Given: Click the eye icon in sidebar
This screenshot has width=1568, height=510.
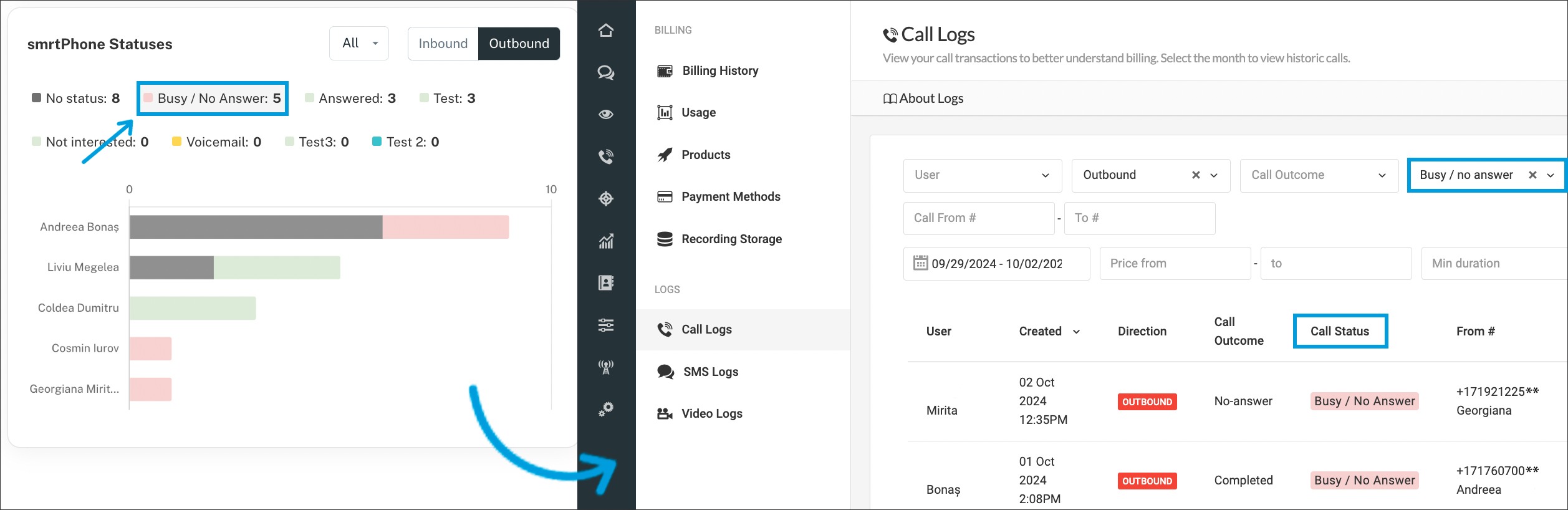Looking at the screenshot, I should tap(605, 114).
